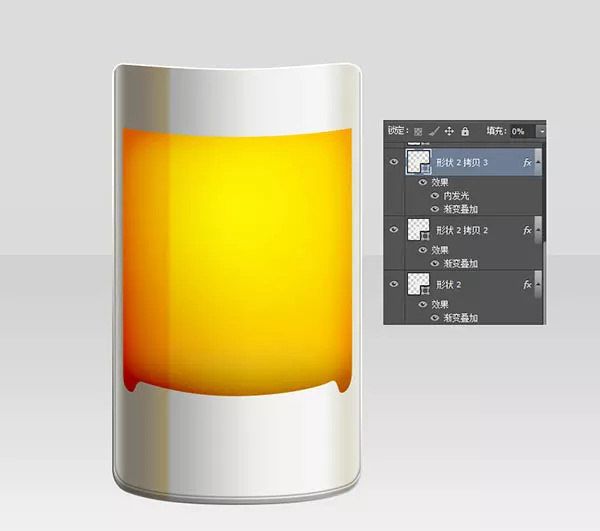600x531 pixels.
Task: Select 形状 2 layer thumbnail
Action: (x=419, y=284)
